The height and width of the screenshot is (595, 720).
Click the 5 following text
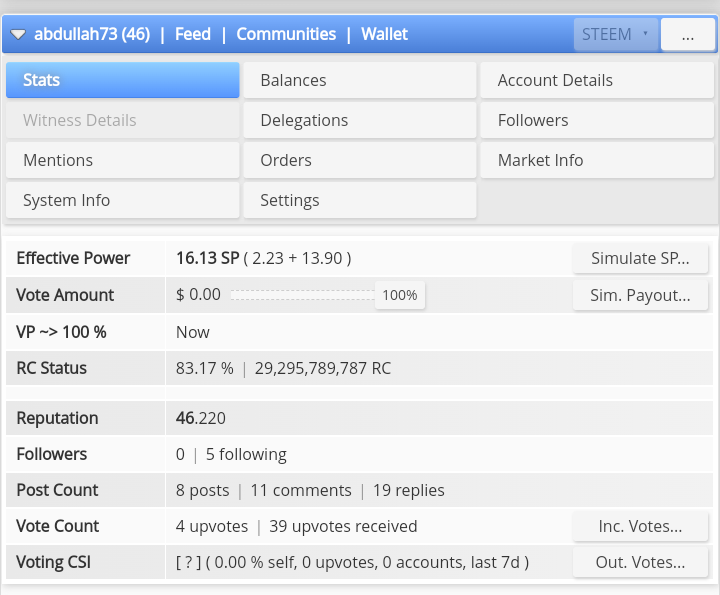tap(246, 454)
